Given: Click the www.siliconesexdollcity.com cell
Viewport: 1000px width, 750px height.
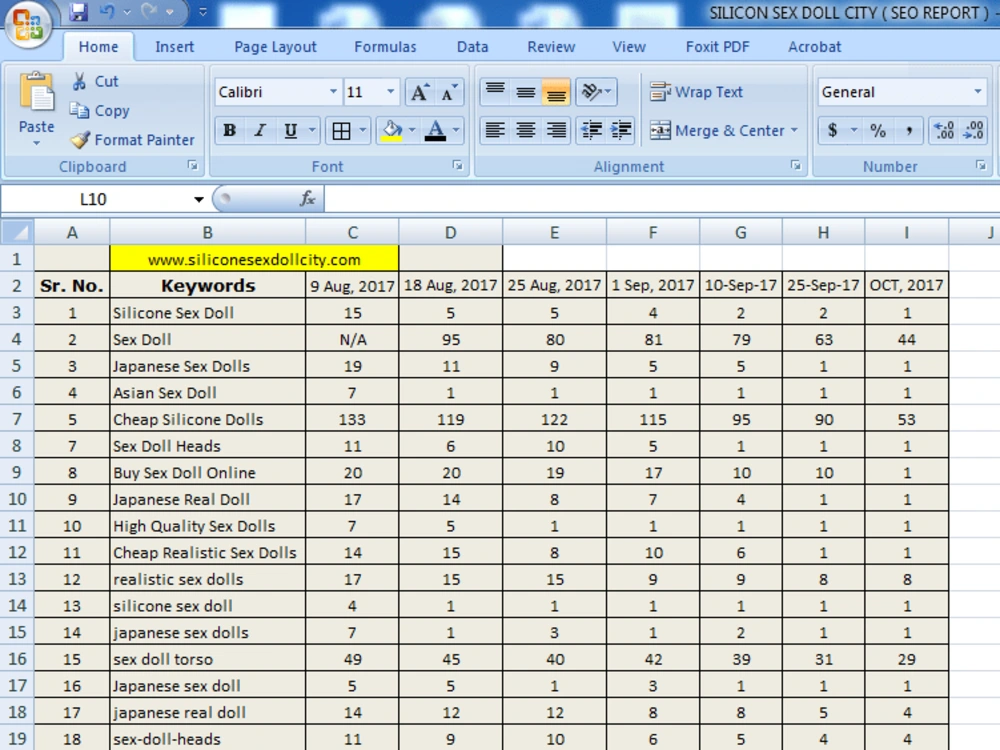Looking at the screenshot, I should click(254, 259).
